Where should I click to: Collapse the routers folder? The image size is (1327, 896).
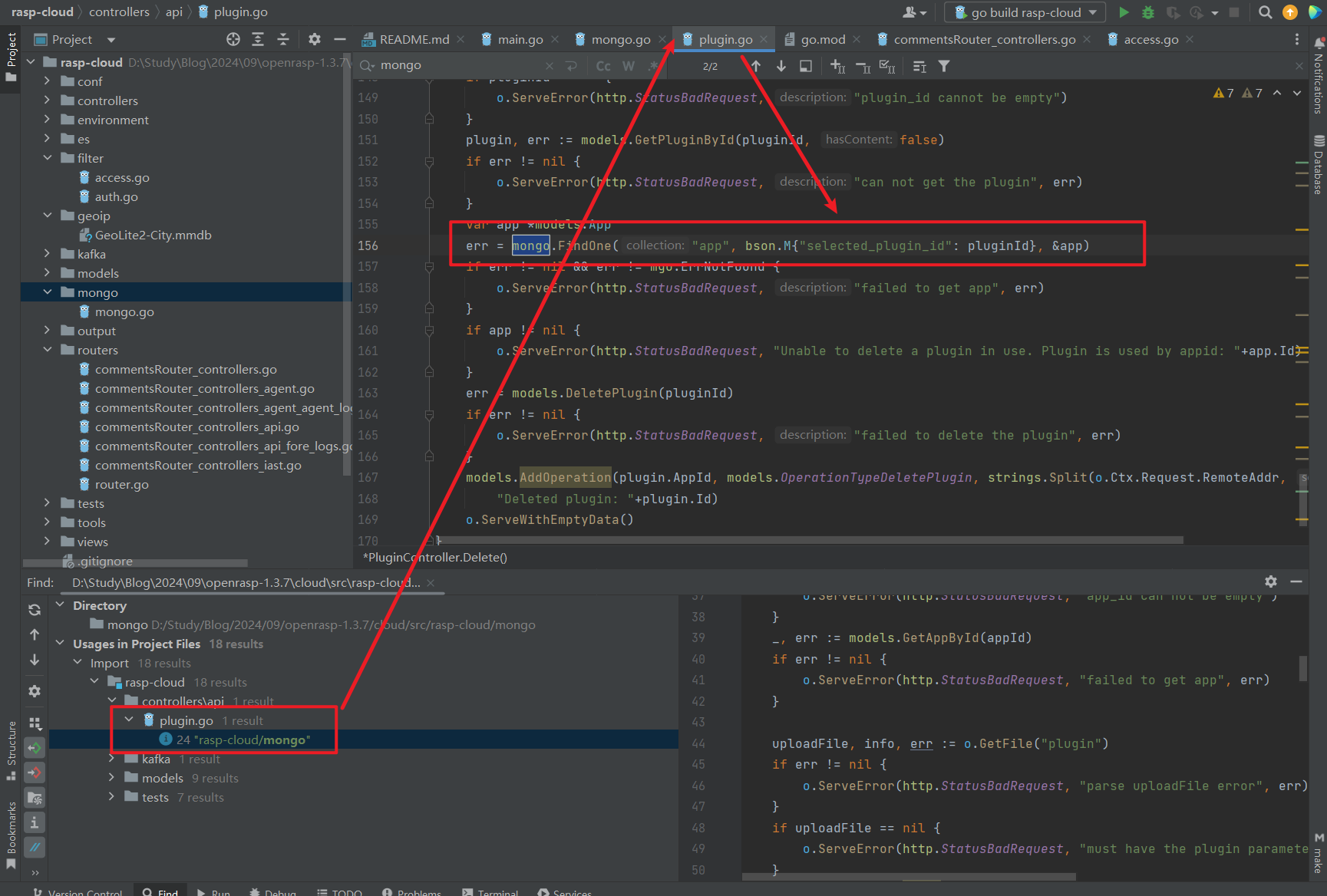pyautogui.click(x=48, y=350)
